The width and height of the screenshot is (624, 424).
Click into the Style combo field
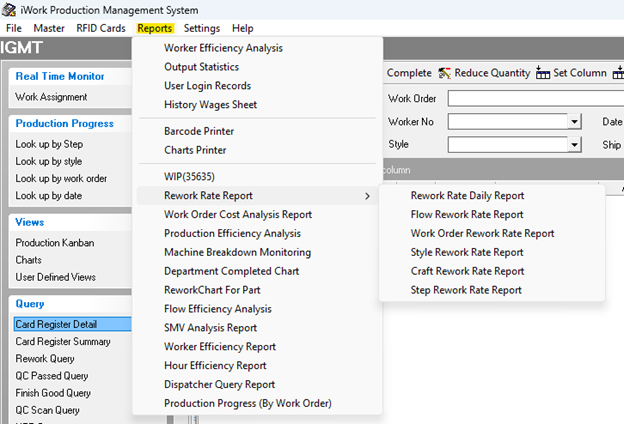pos(508,145)
